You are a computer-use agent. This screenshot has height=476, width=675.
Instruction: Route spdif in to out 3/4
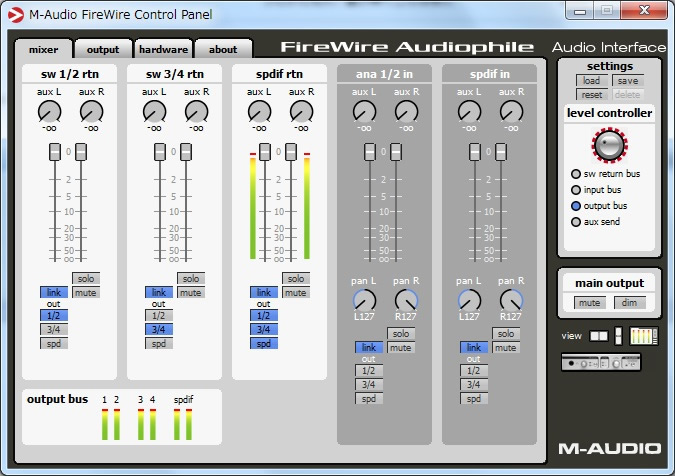coord(474,384)
